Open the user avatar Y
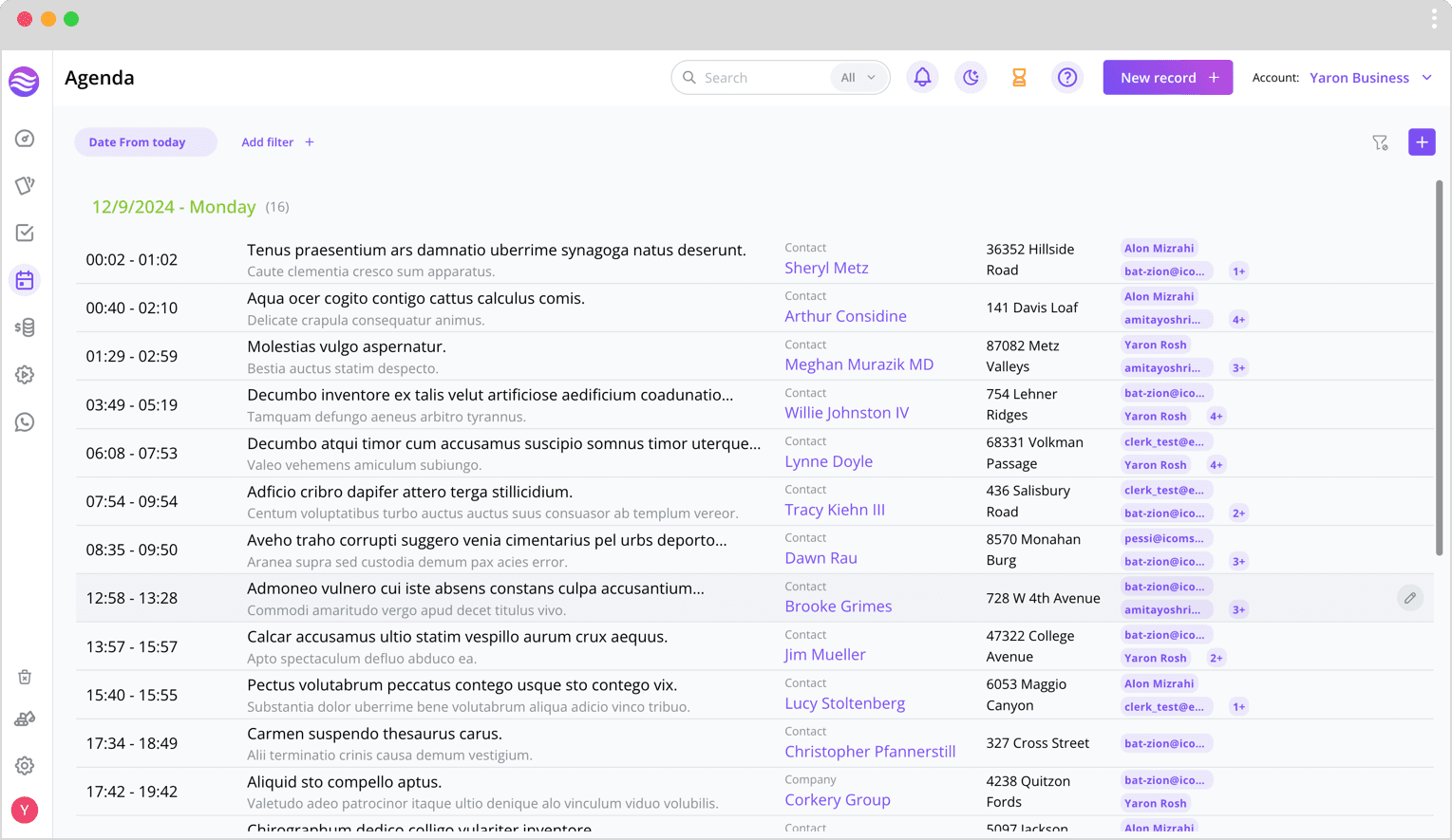Image resolution: width=1452 pixels, height=840 pixels. 25,810
